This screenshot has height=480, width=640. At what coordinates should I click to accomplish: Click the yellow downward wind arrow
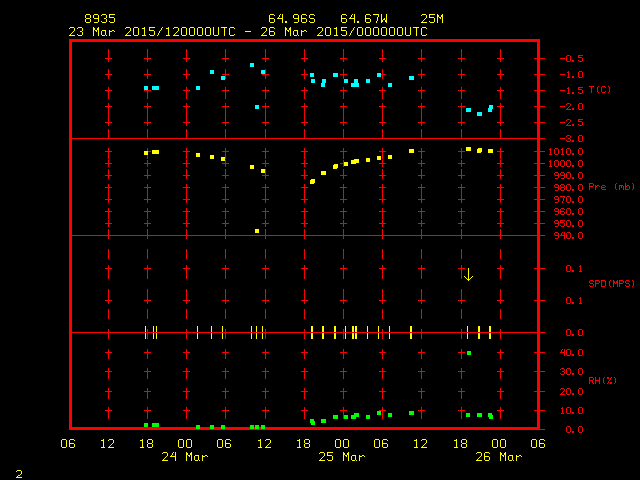coord(468,274)
